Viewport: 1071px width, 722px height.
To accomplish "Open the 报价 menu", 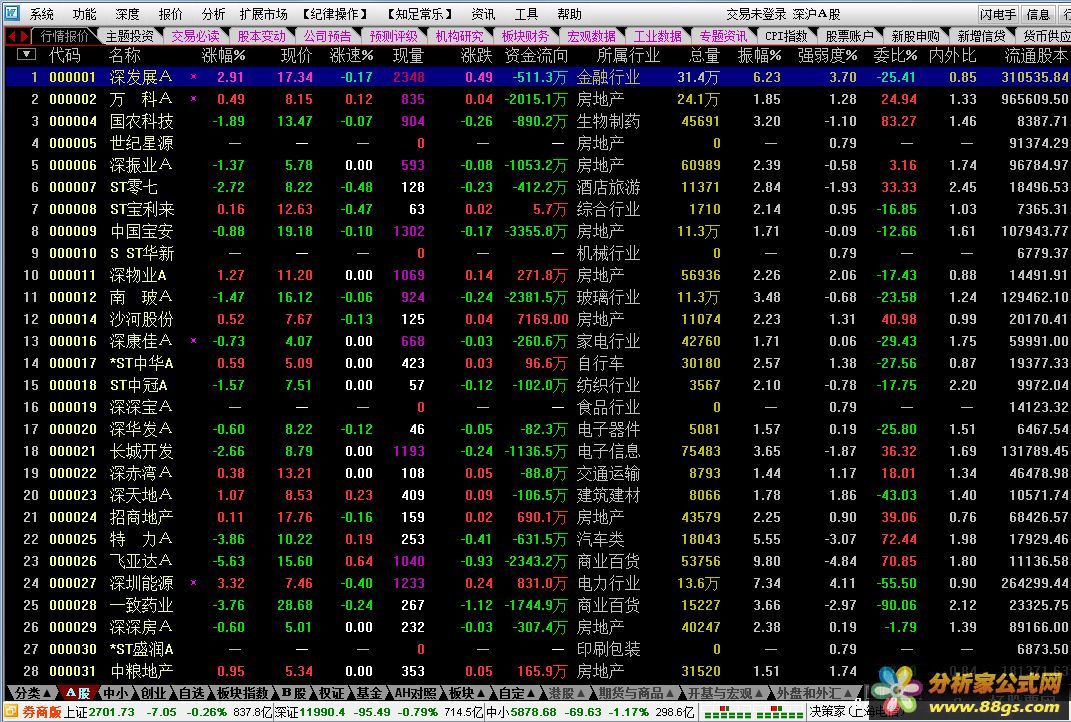I will [170, 14].
